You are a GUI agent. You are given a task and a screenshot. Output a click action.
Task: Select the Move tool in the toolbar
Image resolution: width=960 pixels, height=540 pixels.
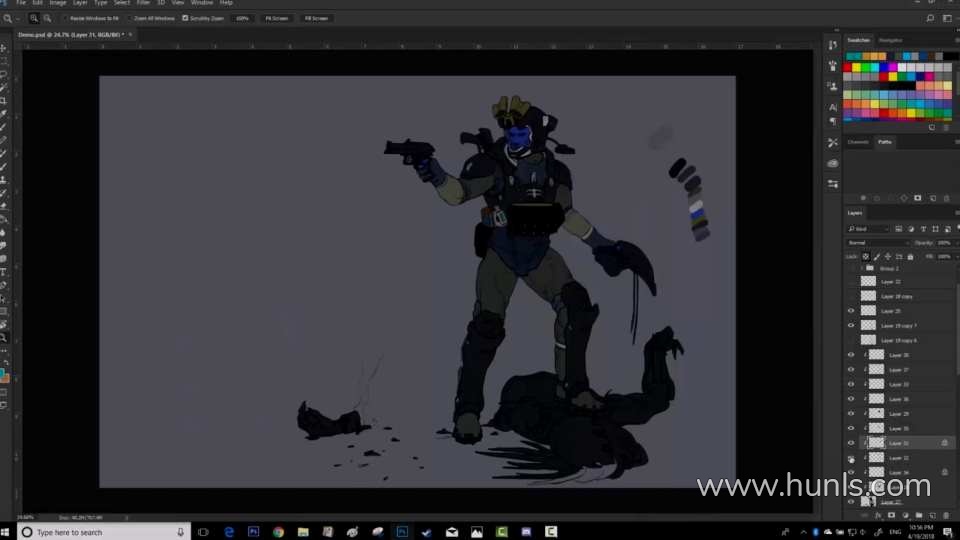(x=4, y=48)
